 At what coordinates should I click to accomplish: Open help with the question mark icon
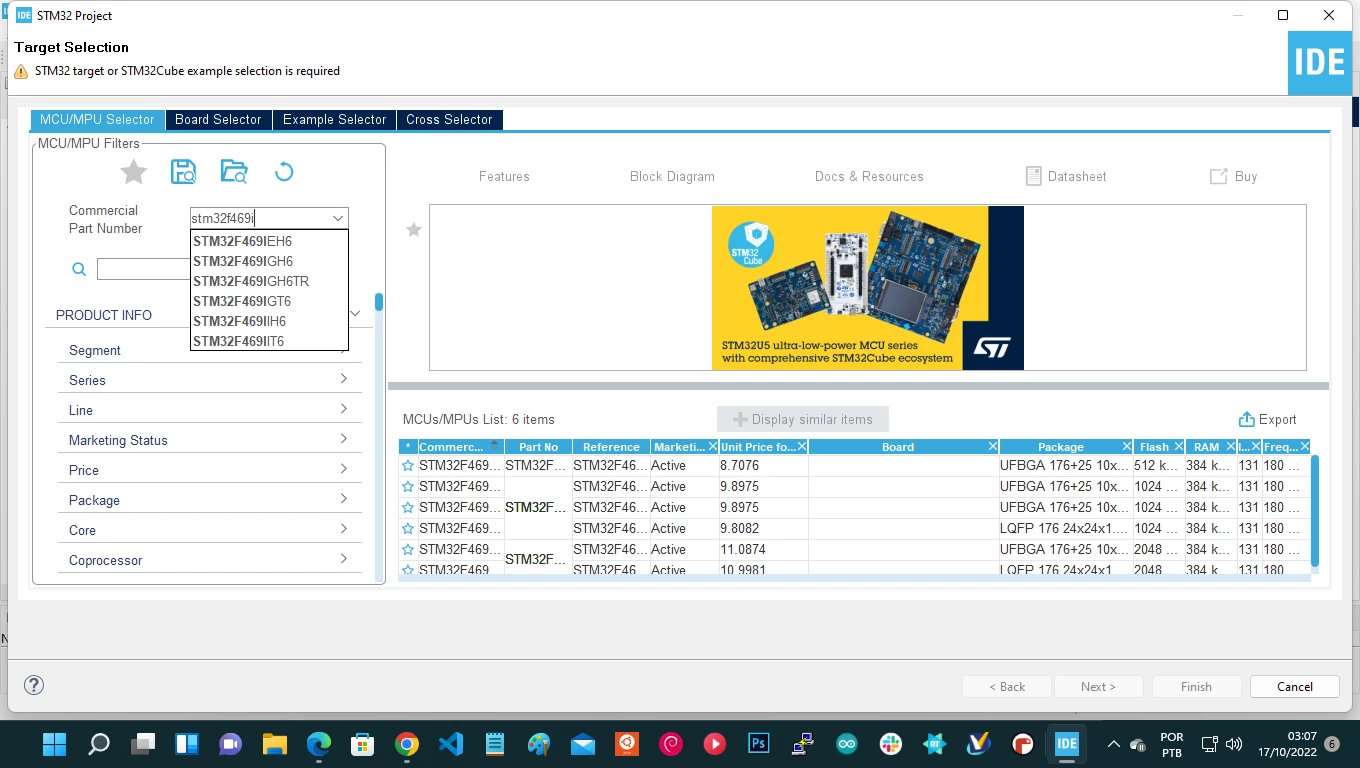(x=34, y=685)
